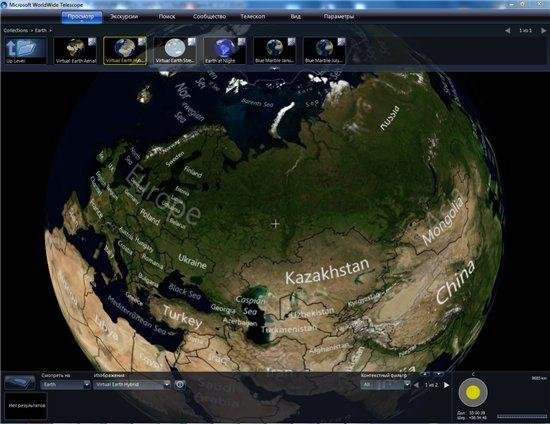Click the center crosshair on the globe
Viewport: 550px width, 424px height.
275,224
